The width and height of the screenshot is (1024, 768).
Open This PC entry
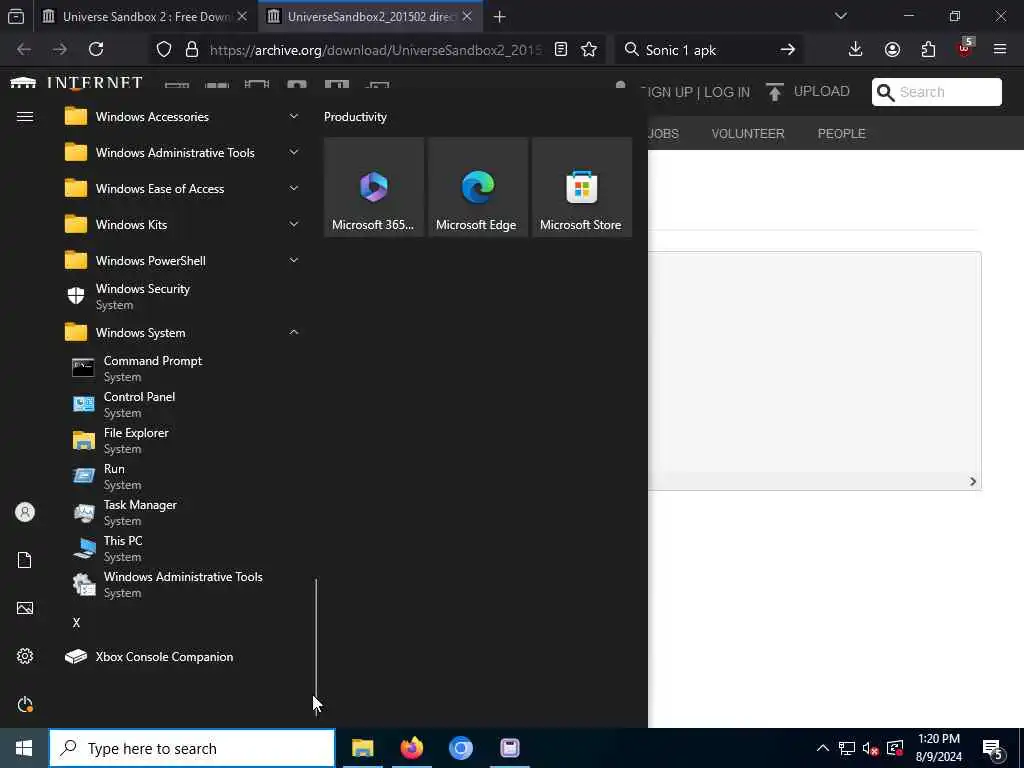coord(183,548)
